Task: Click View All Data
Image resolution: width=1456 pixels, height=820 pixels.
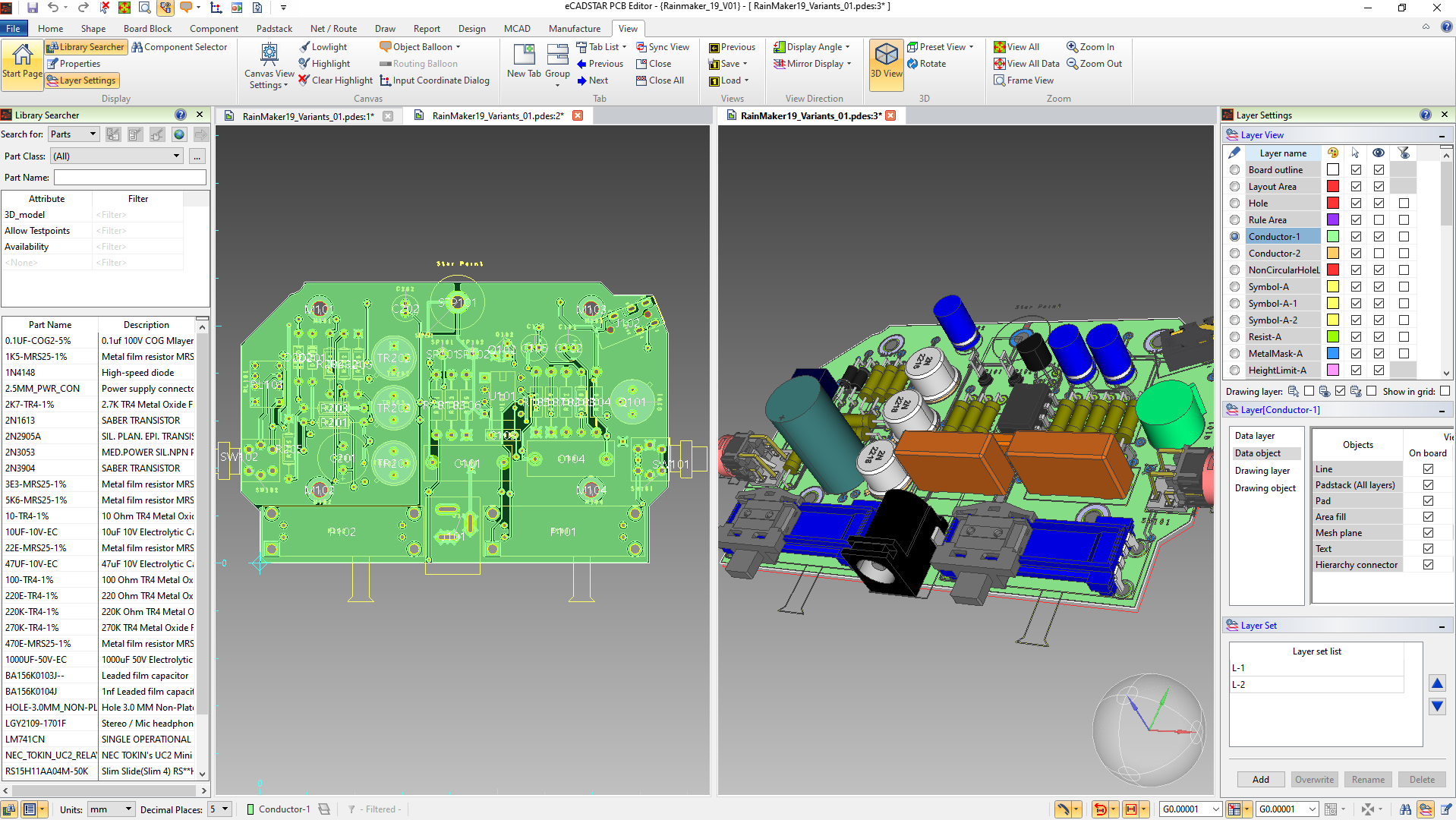Action: (x=1026, y=64)
